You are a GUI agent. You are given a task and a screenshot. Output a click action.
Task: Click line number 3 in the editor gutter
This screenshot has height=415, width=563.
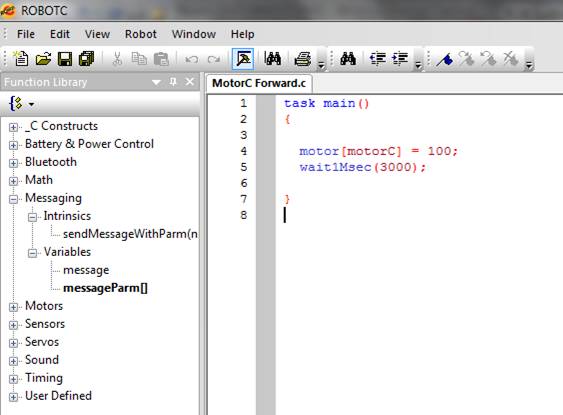(243, 135)
